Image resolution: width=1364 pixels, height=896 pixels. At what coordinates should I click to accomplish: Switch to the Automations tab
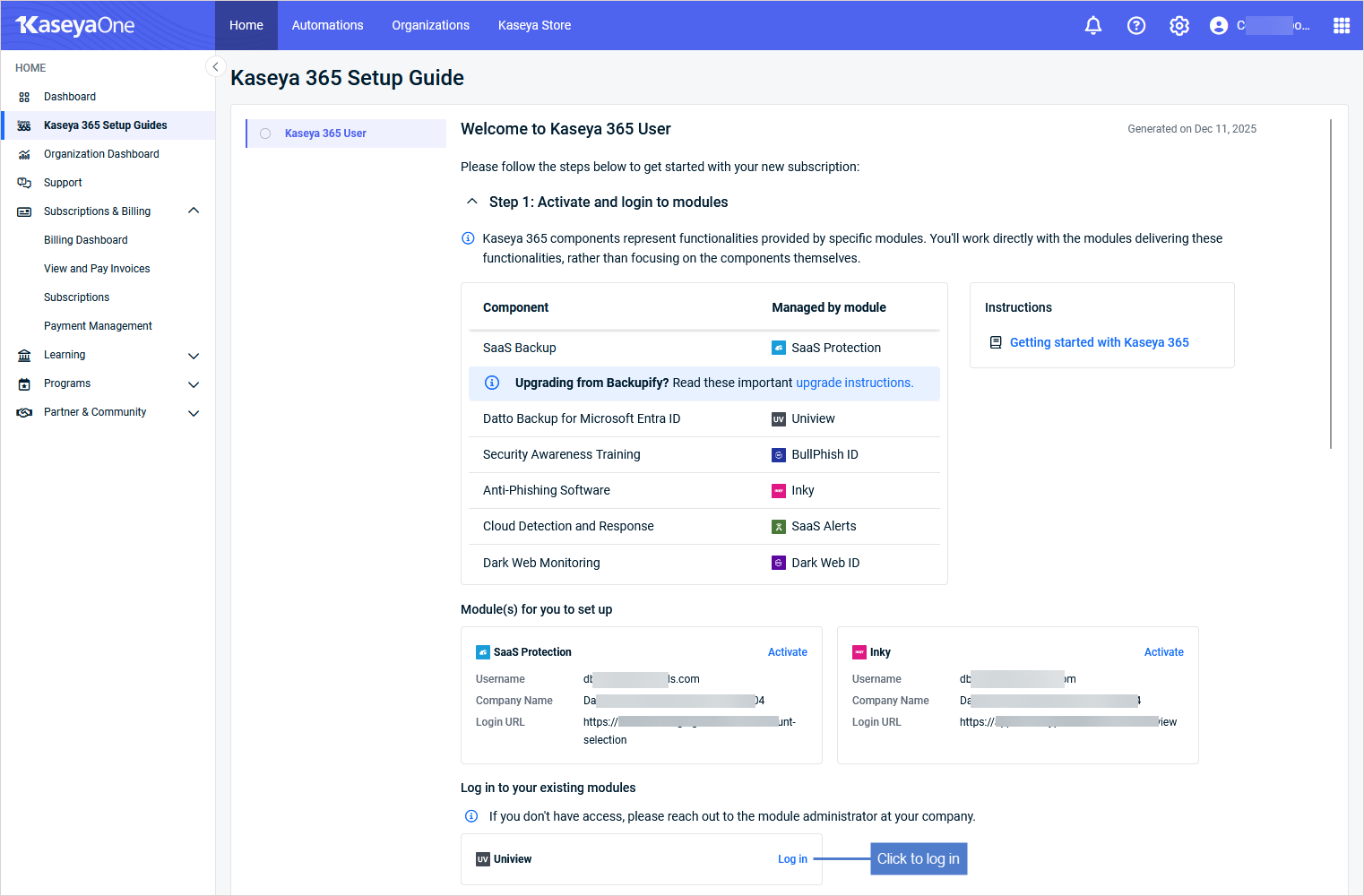point(327,26)
